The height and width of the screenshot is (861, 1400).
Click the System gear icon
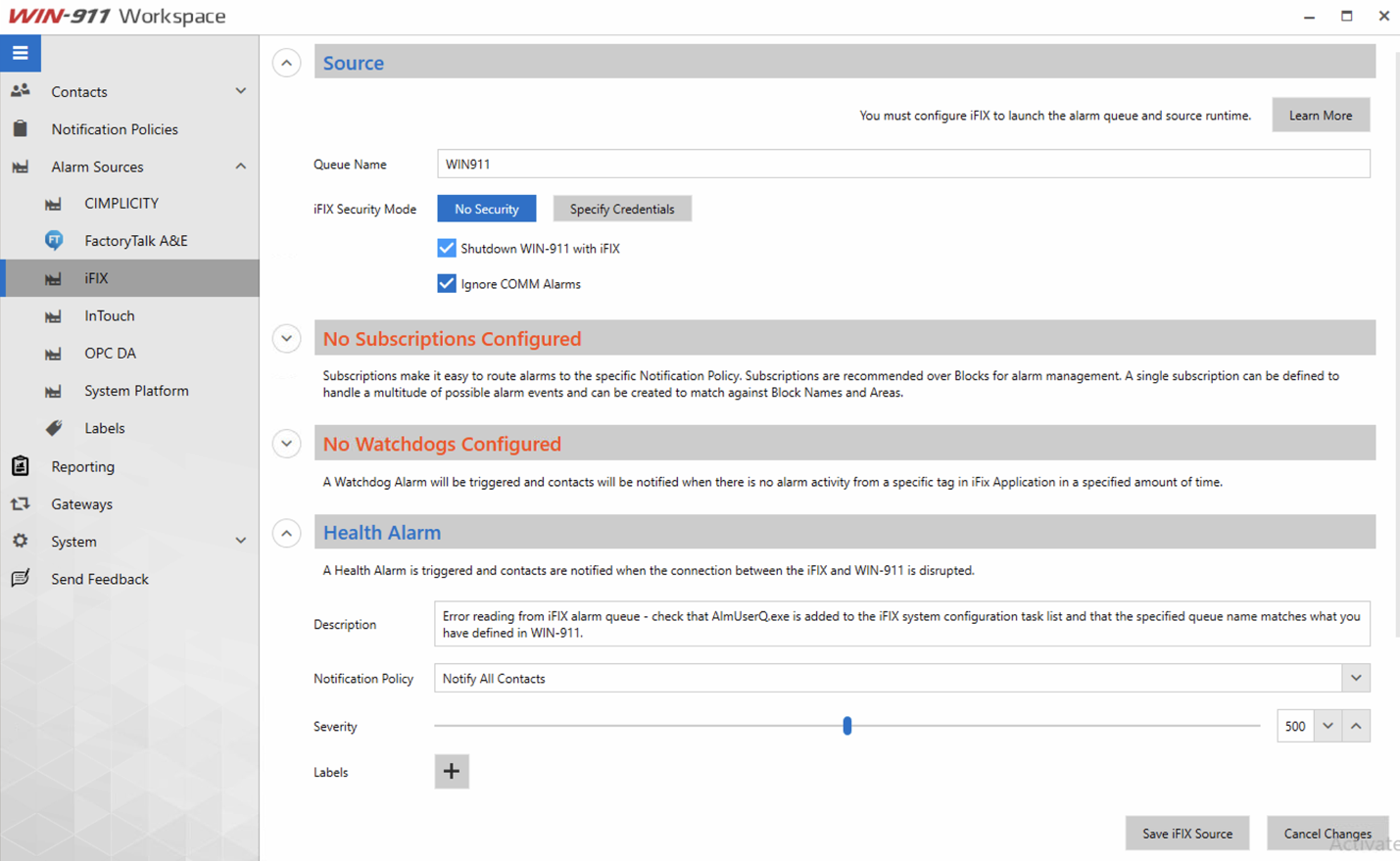pyautogui.click(x=20, y=541)
